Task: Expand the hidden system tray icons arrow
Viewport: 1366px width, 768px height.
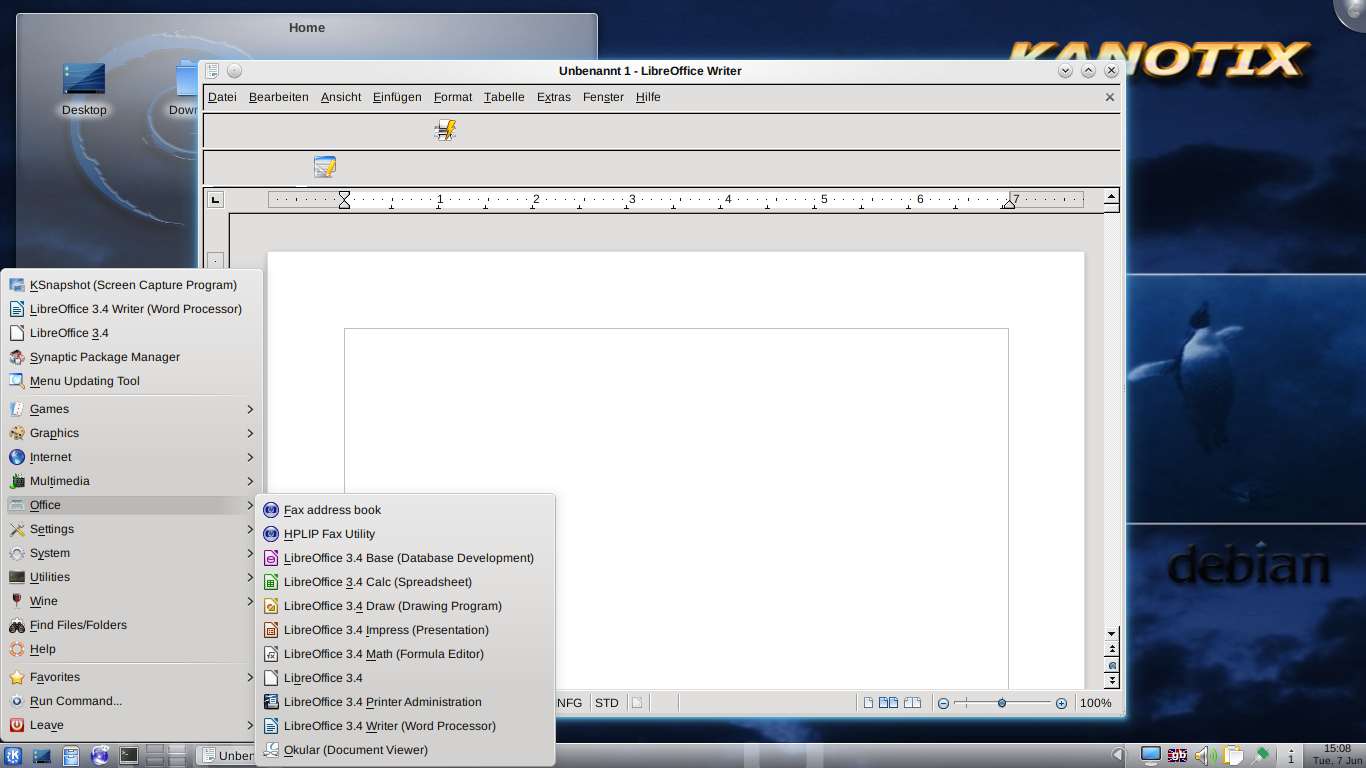Action: (x=1119, y=755)
